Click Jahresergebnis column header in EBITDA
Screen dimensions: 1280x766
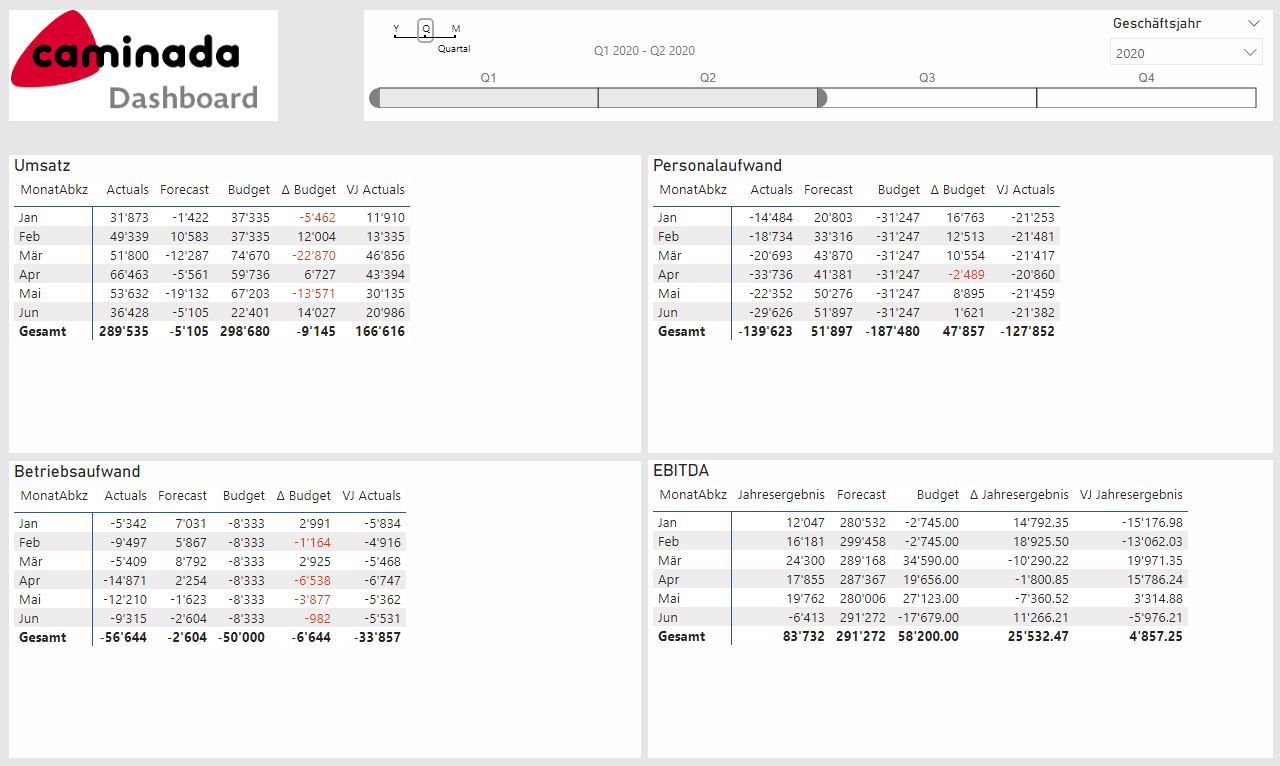pyautogui.click(x=780, y=495)
